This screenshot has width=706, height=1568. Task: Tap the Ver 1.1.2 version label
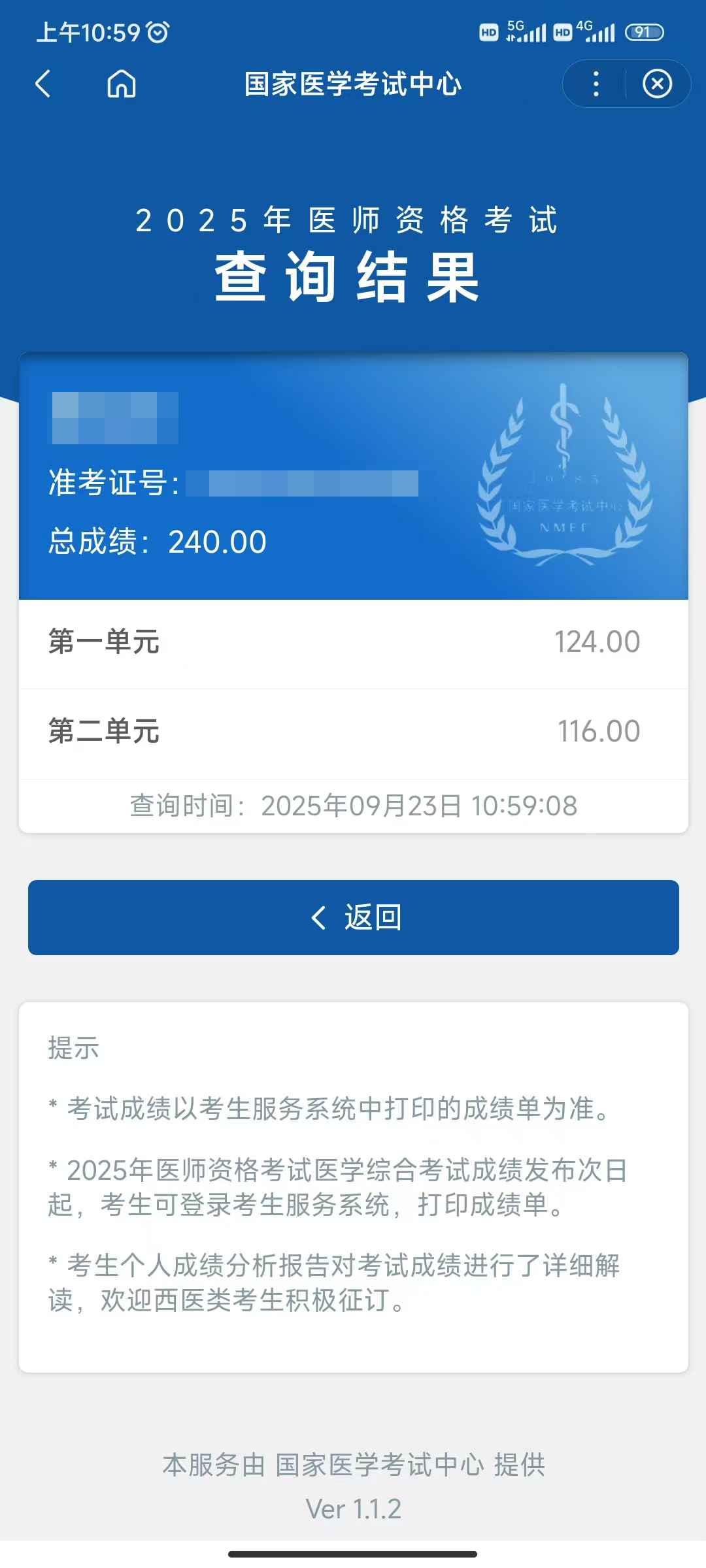(x=353, y=1509)
